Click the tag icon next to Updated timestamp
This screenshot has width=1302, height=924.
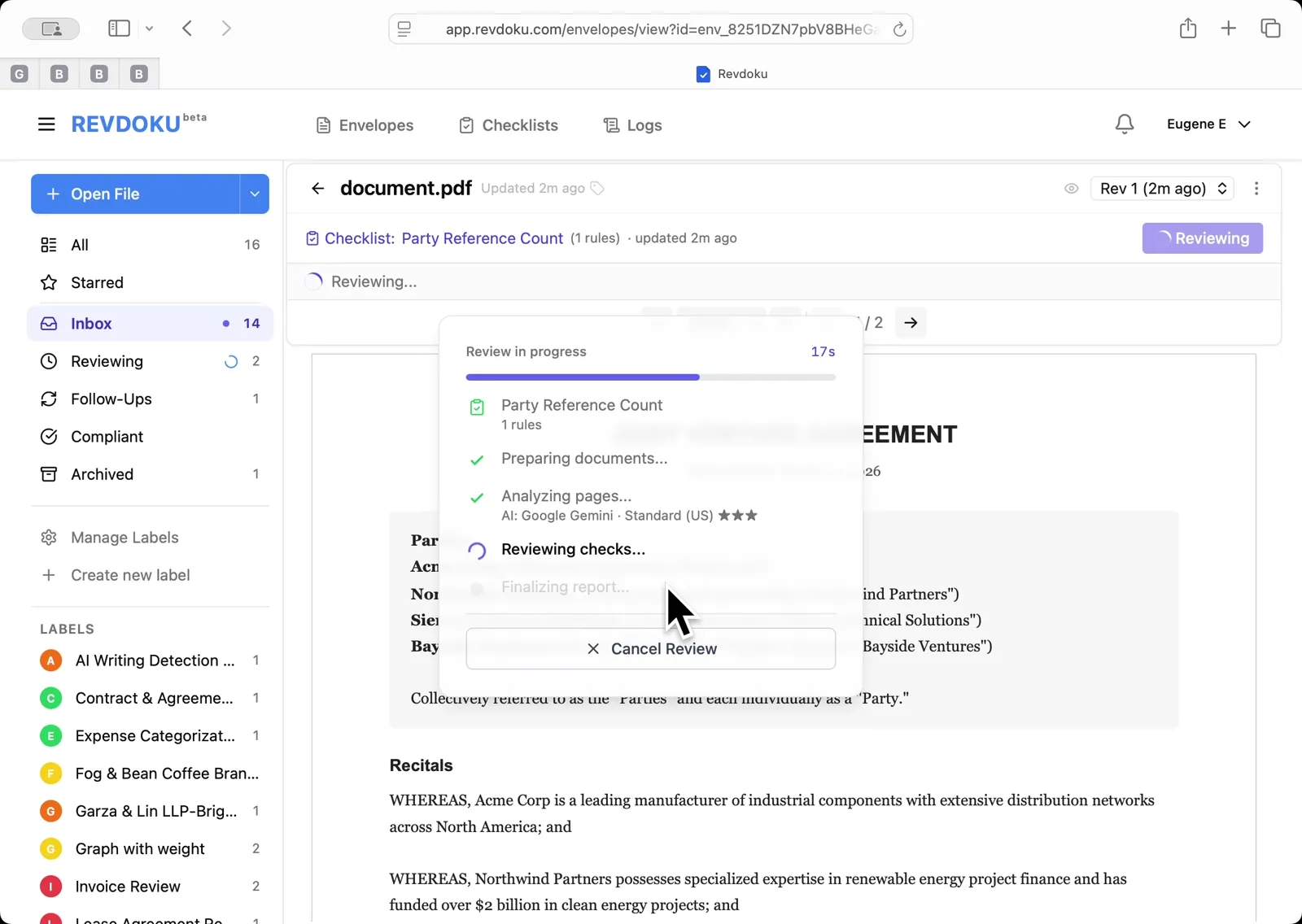[598, 188]
